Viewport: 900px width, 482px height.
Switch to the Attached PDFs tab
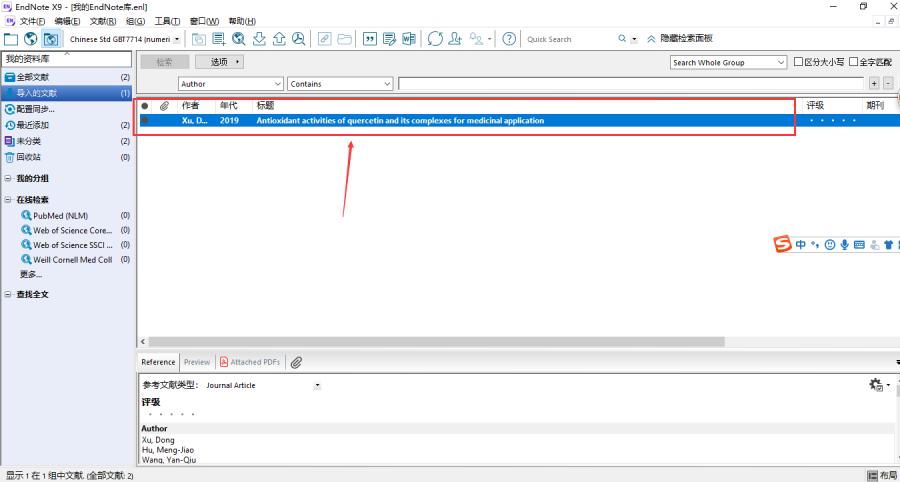[x=250, y=362]
